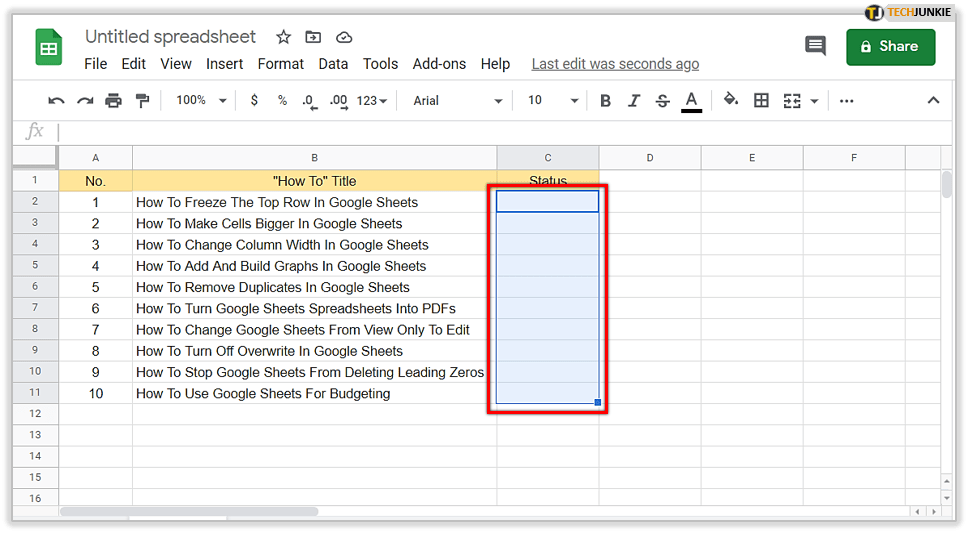968x533 pixels.
Task: Click the formula bar input field
Action: pos(500,131)
